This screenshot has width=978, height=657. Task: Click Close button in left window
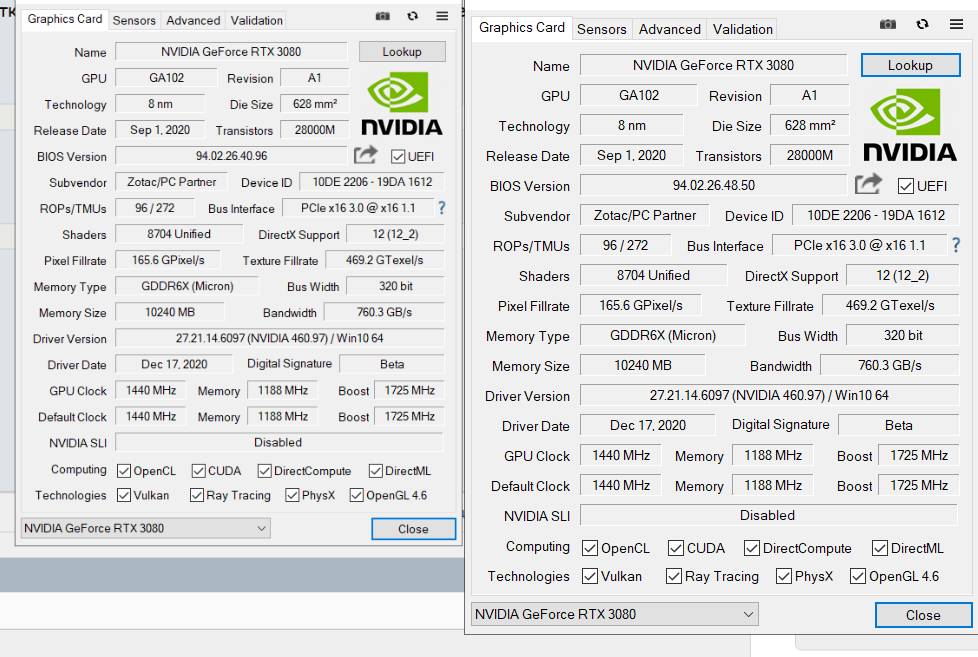(414, 529)
